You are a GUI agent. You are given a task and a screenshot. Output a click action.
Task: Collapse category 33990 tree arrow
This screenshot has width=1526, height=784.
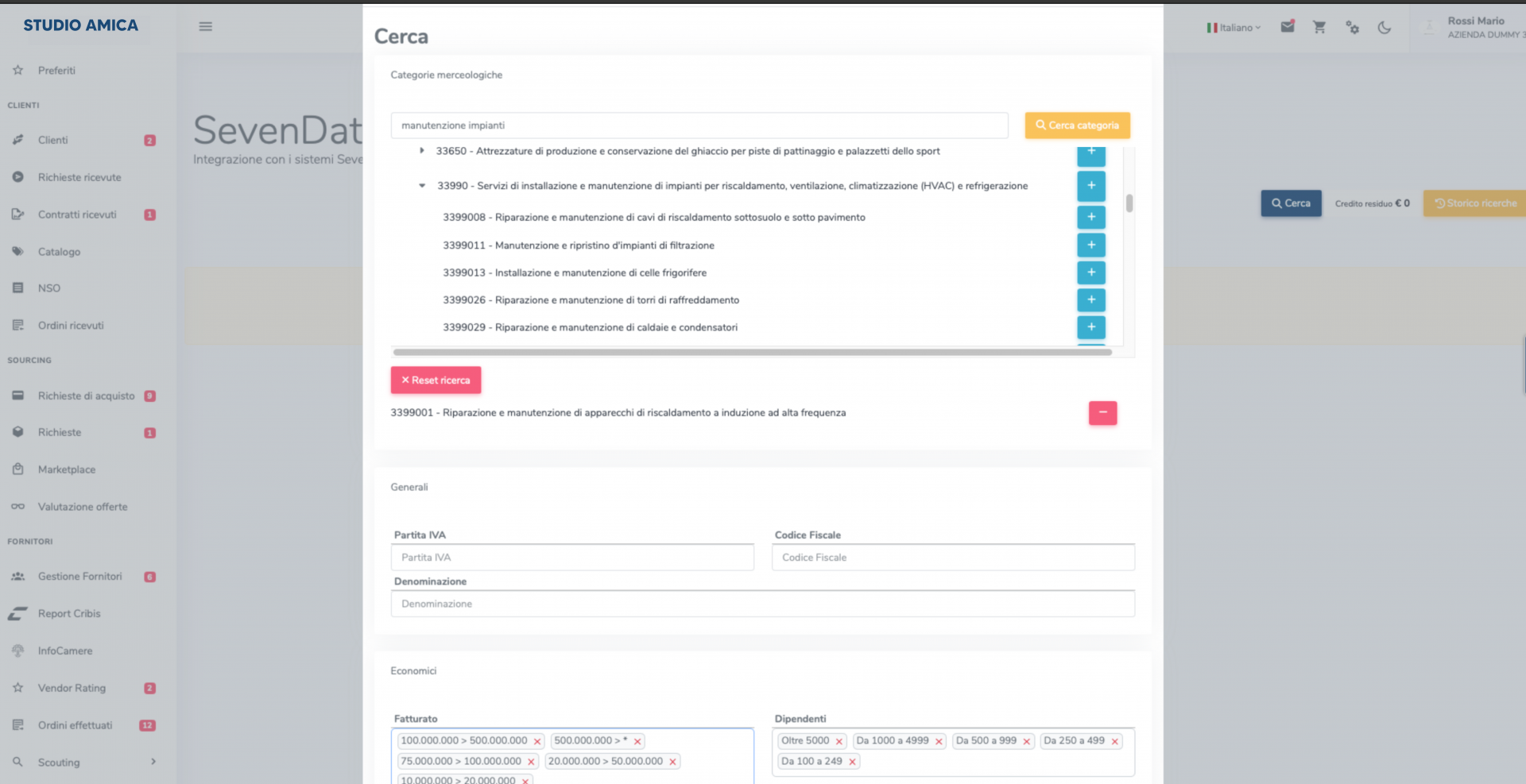422,186
